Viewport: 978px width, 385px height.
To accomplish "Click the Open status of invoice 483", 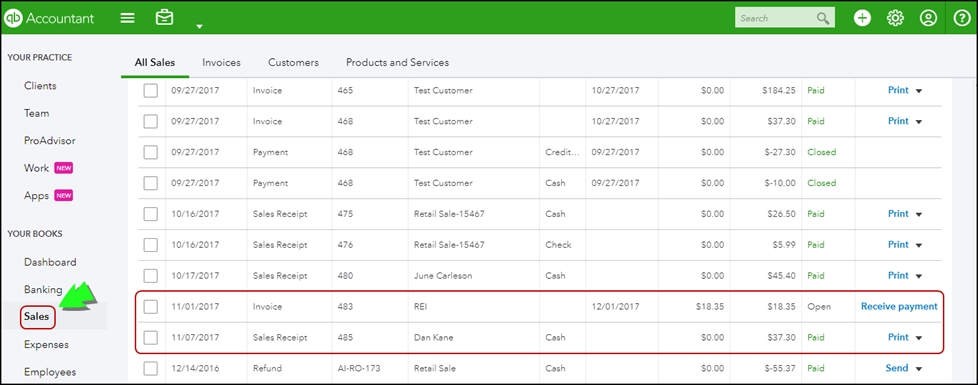I will pyautogui.click(x=819, y=307).
